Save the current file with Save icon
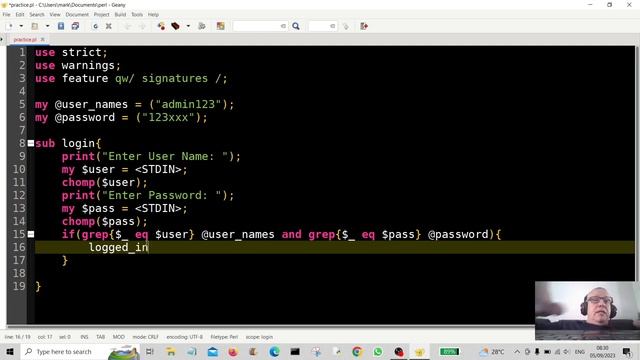Screen dimensions: 640x360 (x=61, y=26)
